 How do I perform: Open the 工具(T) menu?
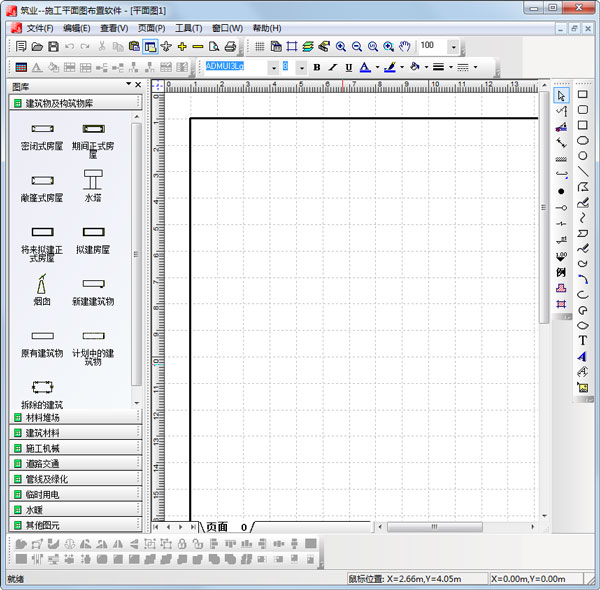tap(189, 28)
